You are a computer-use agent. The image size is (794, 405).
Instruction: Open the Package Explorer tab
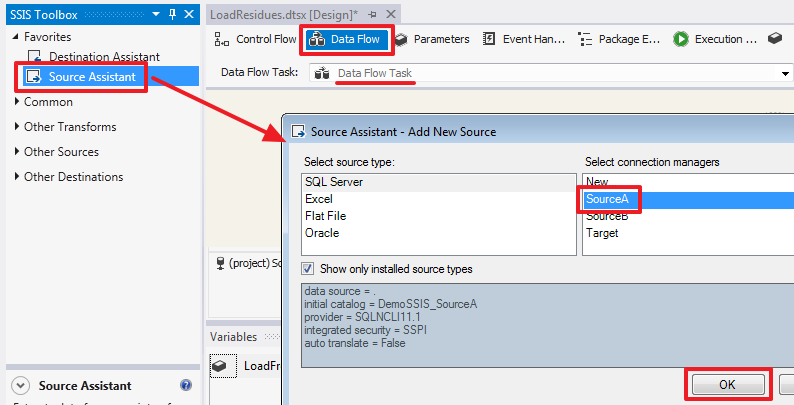point(619,39)
